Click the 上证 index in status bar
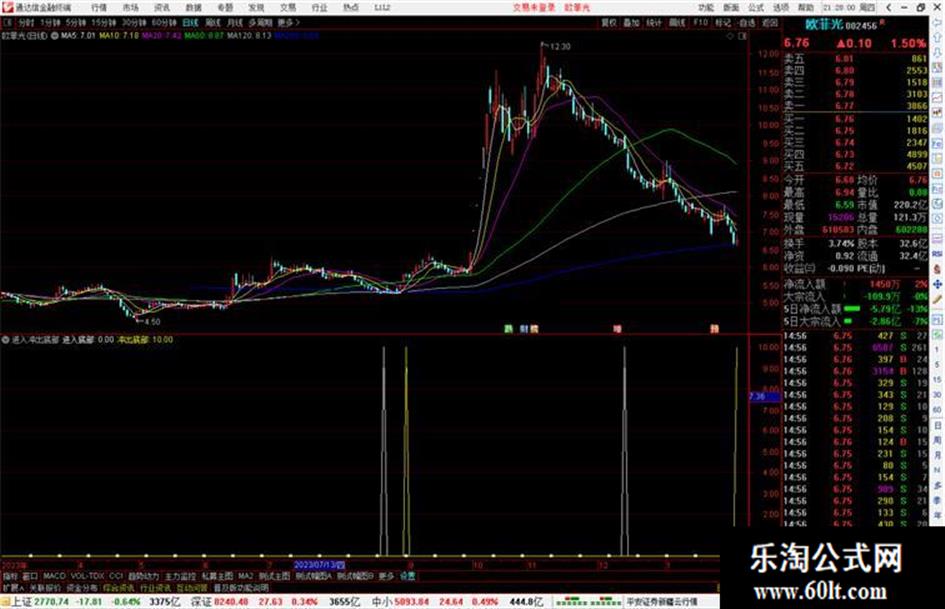Image resolution: width=945 pixels, height=609 pixels. tap(22, 602)
